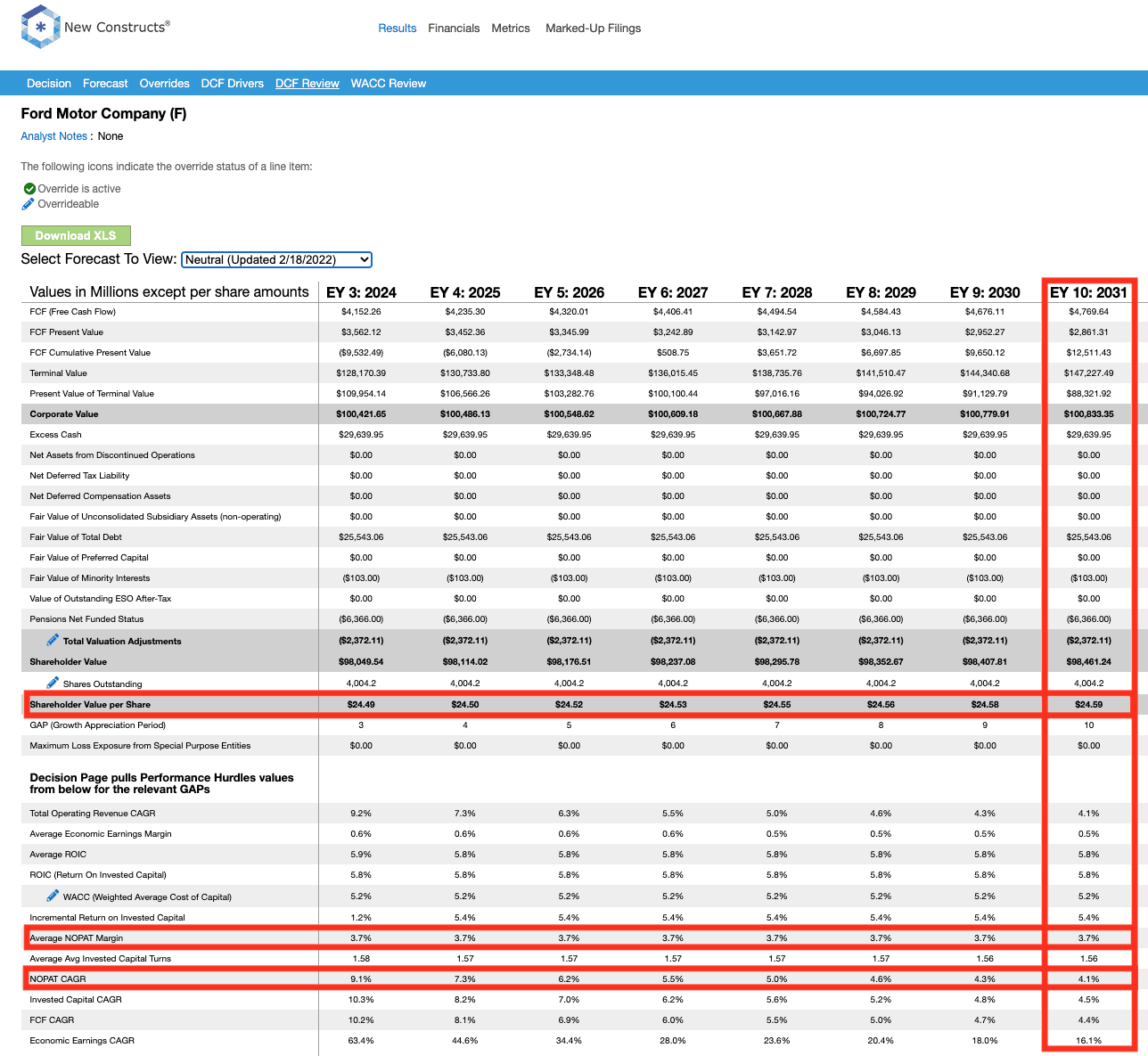Switch to the Forecast tab

point(105,84)
